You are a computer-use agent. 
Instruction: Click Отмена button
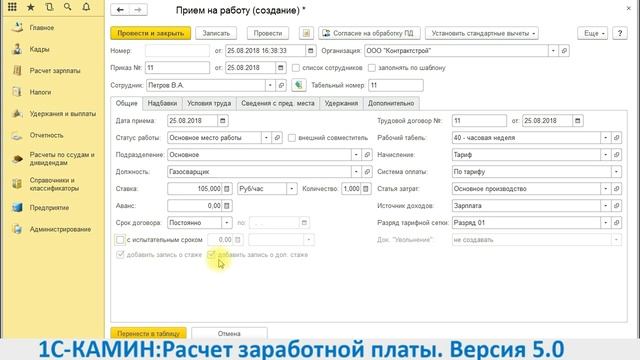point(229,333)
